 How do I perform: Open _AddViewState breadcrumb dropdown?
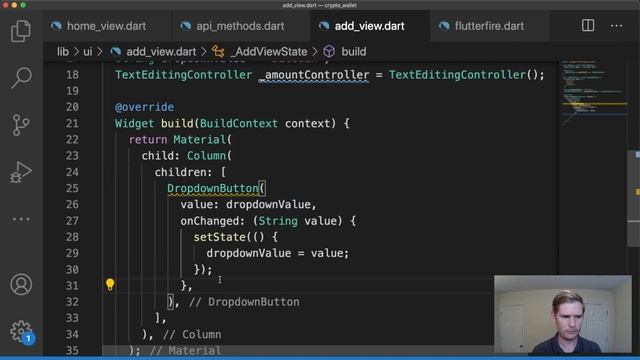click(269, 52)
